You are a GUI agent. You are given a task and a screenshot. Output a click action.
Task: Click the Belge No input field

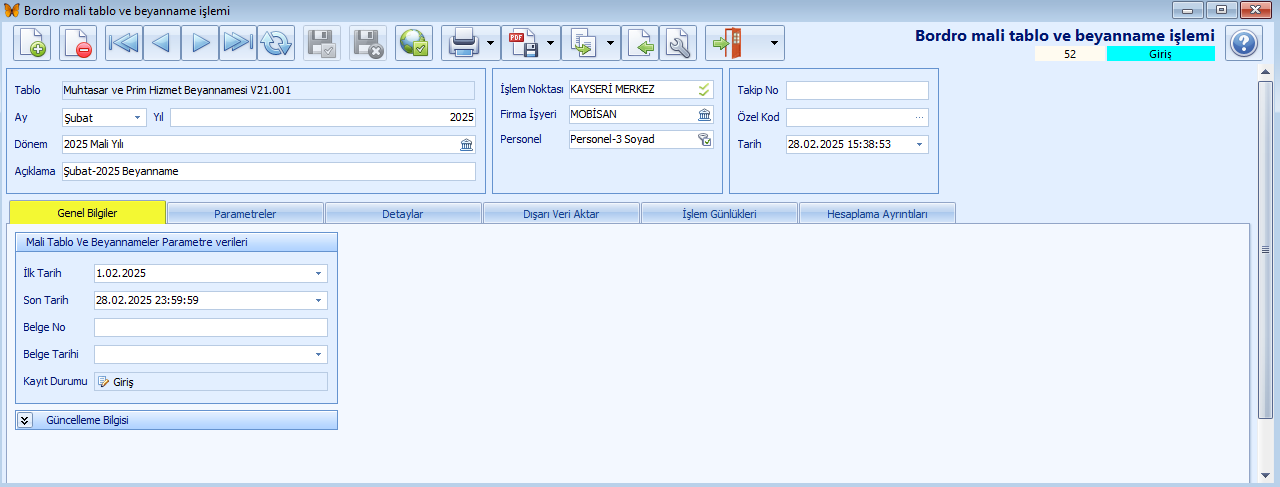click(x=210, y=327)
